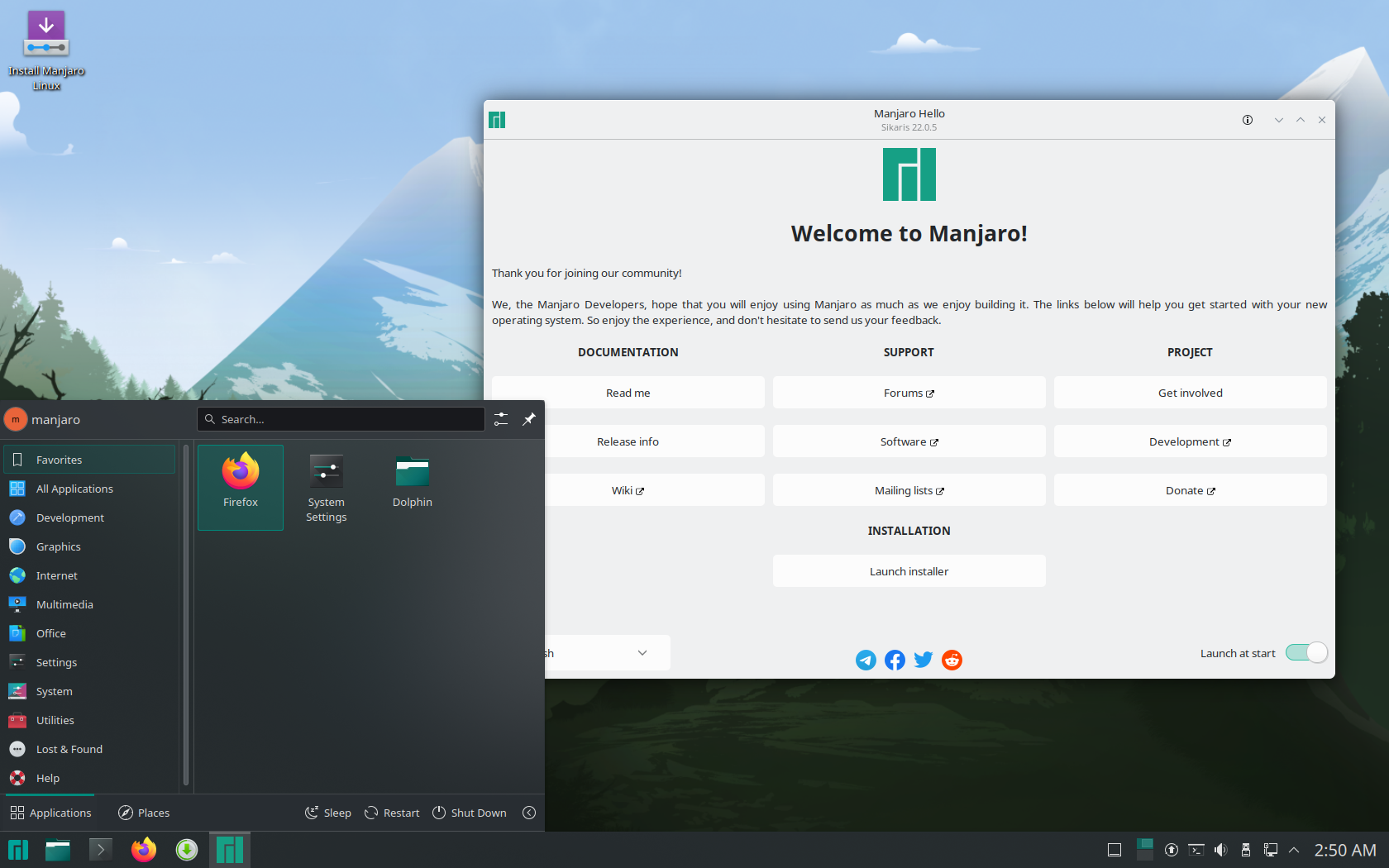
Task: Open the Facebook icon in Manjaro Hello
Action: point(895,660)
